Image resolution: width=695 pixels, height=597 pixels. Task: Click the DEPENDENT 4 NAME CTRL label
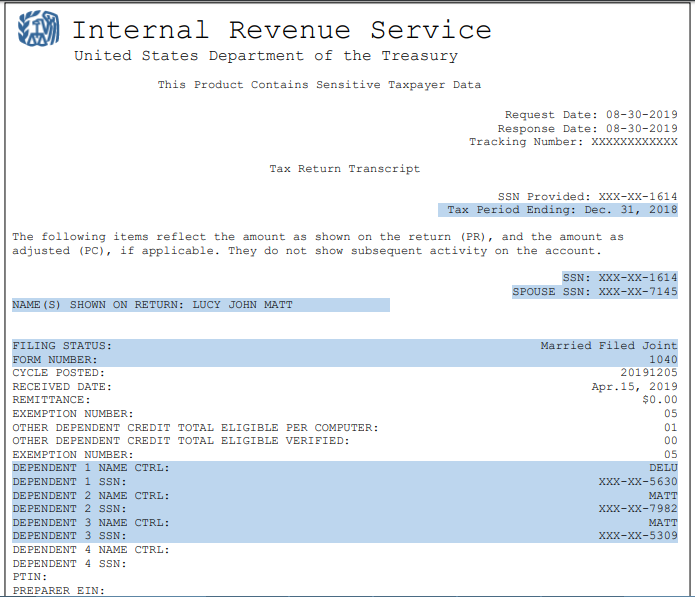90,550
